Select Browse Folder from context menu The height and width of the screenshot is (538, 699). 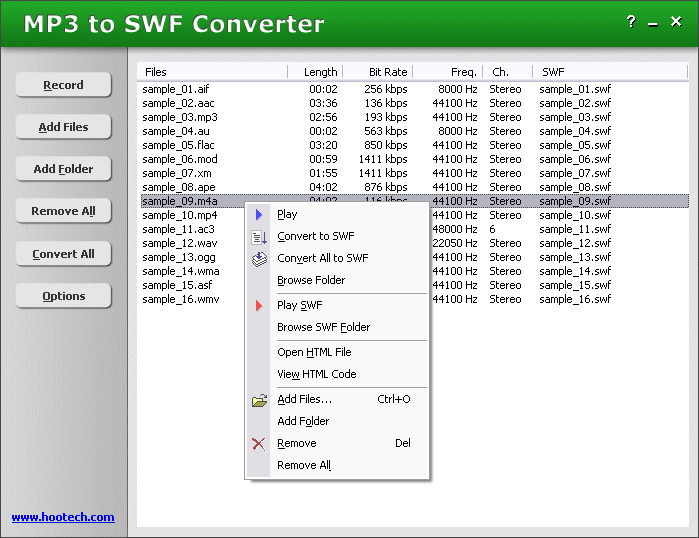point(311,280)
